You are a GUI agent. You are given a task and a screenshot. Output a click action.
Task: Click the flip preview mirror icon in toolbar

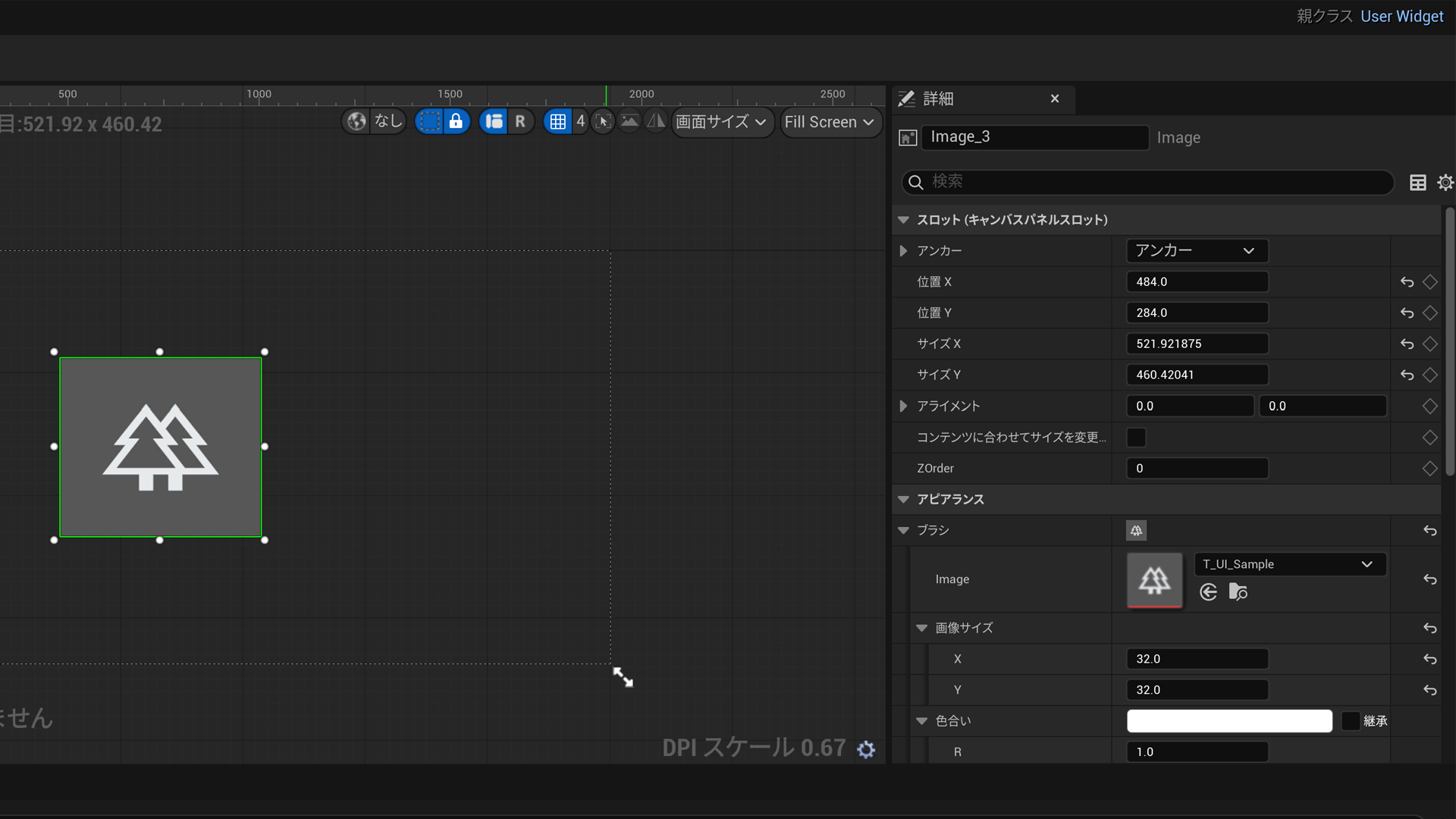click(x=655, y=121)
